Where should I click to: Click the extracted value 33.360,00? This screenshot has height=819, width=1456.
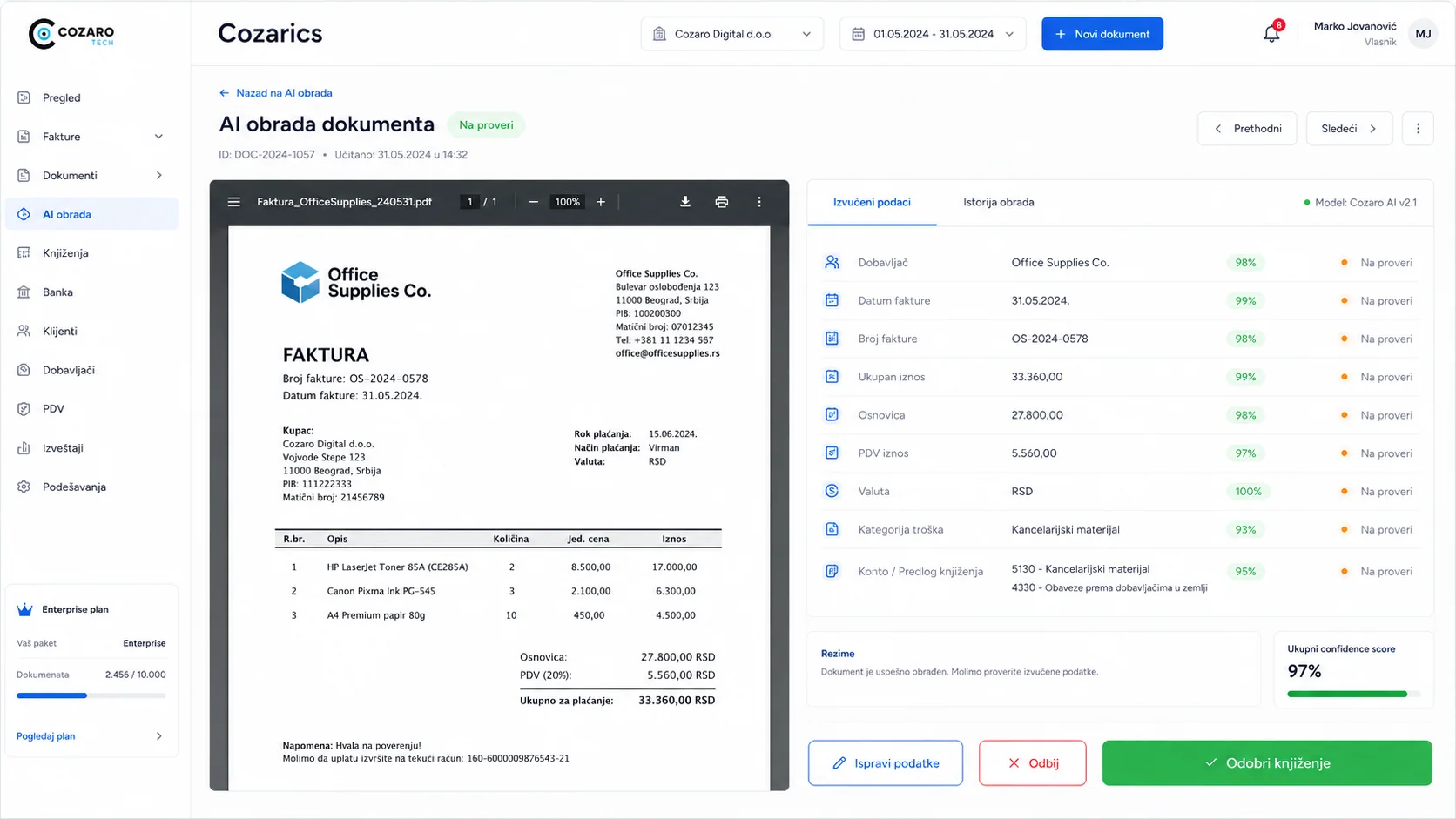click(x=1037, y=377)
